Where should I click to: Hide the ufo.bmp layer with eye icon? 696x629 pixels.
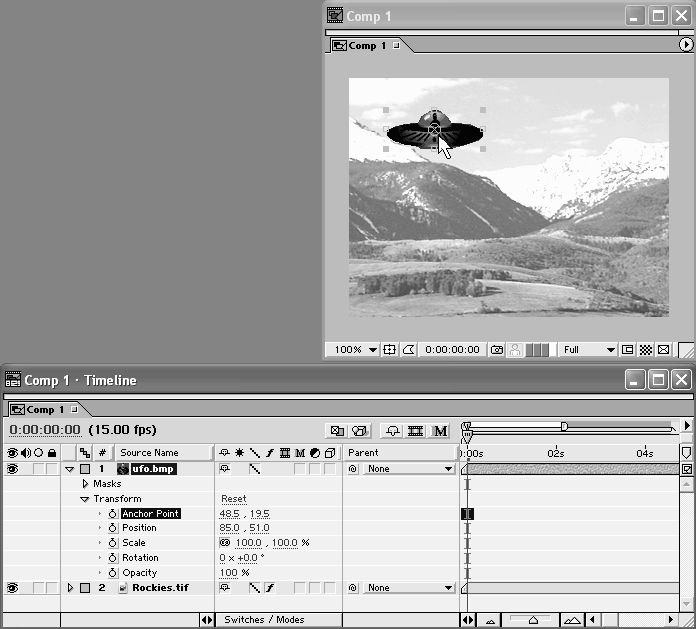pyautogui.click(x=13, y=468)
